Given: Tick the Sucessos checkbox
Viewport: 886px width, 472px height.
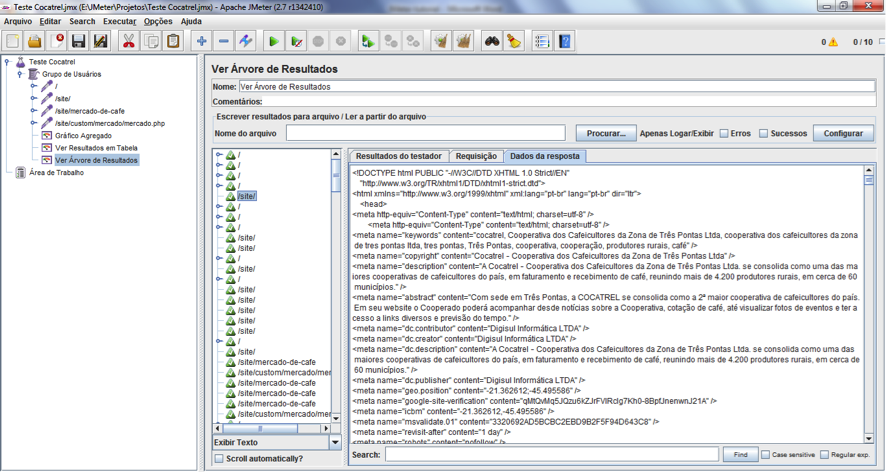Looking at the screenshot, I should (x=764, y=134).
